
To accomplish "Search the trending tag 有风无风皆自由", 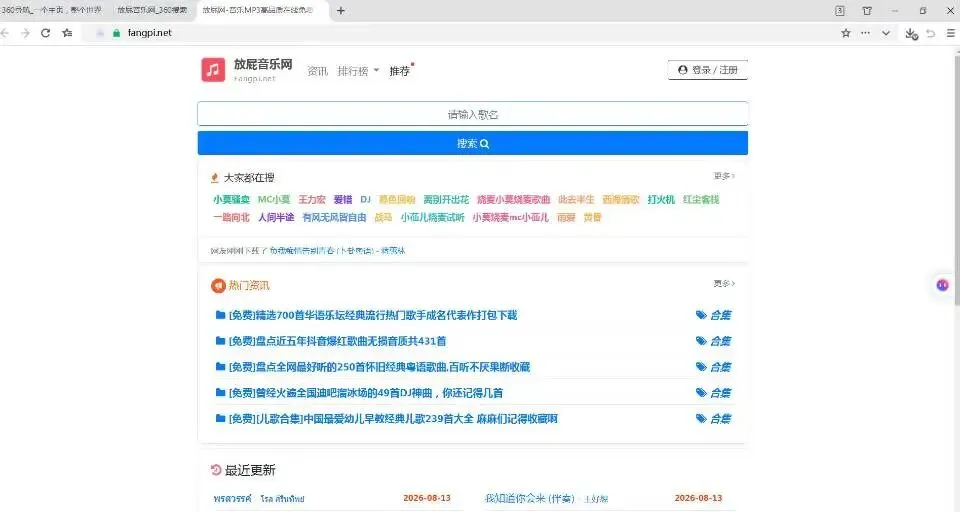I will pyautogui.click(x=334, y=217).
